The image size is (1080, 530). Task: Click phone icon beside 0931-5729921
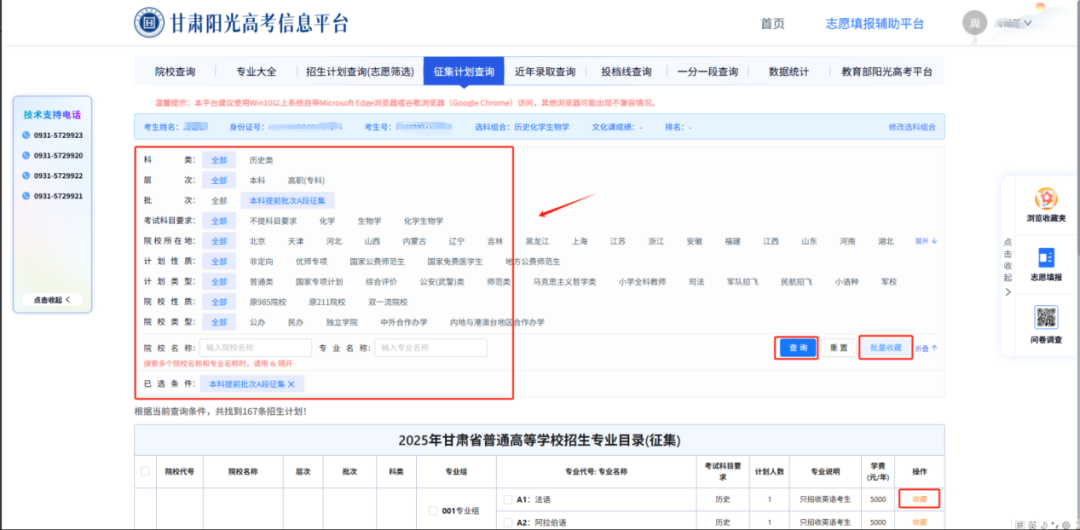[26, 196]
